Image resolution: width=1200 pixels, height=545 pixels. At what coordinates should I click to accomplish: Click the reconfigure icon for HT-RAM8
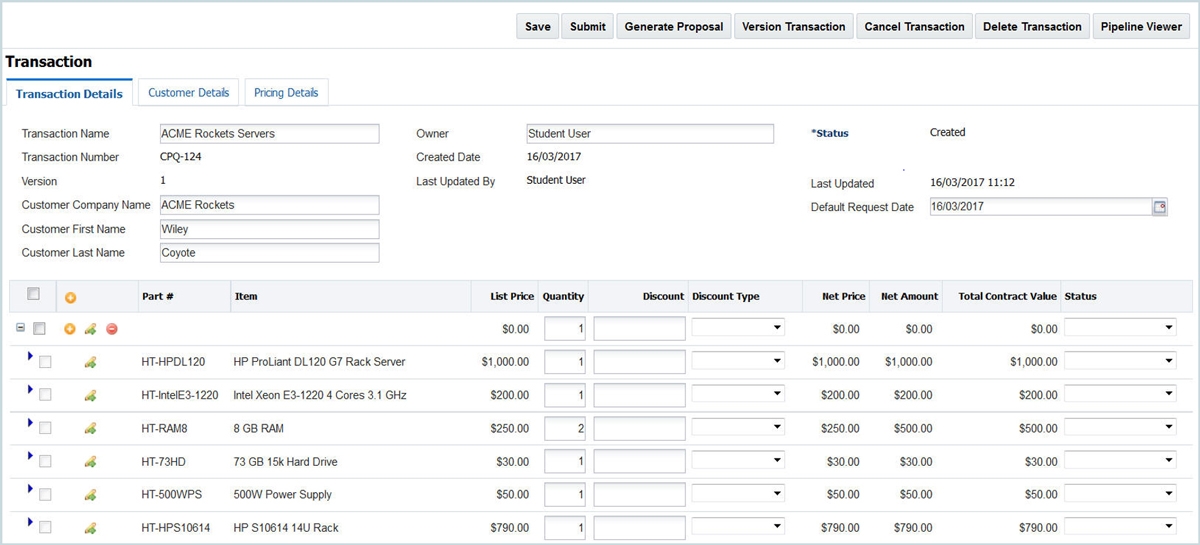tap(90, 428)
